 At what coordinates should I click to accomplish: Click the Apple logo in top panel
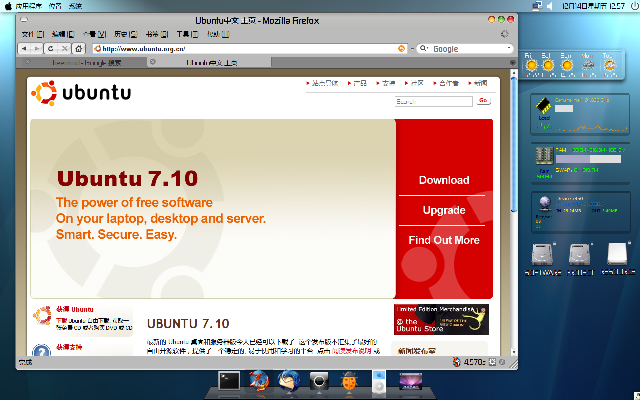point(8,6)
